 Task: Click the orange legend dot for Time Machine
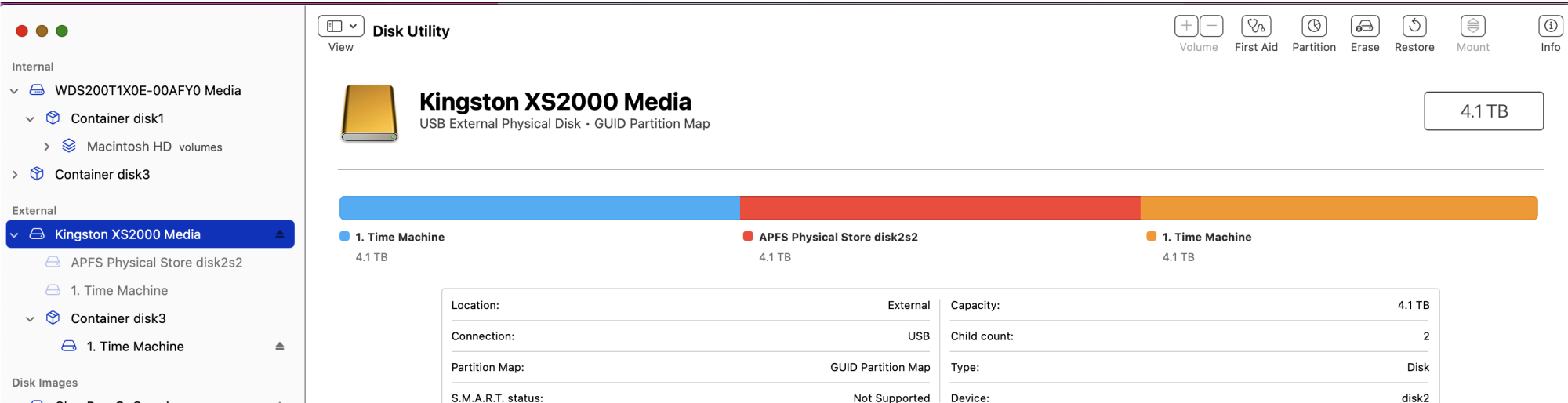click(1151, 236)
